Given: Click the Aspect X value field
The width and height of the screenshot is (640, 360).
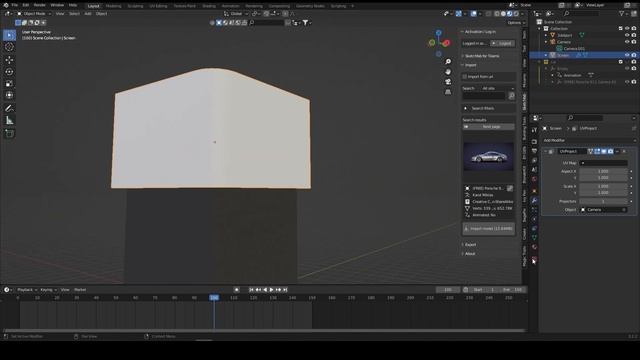Looking at the screenshot, I should tap(603, 171).
